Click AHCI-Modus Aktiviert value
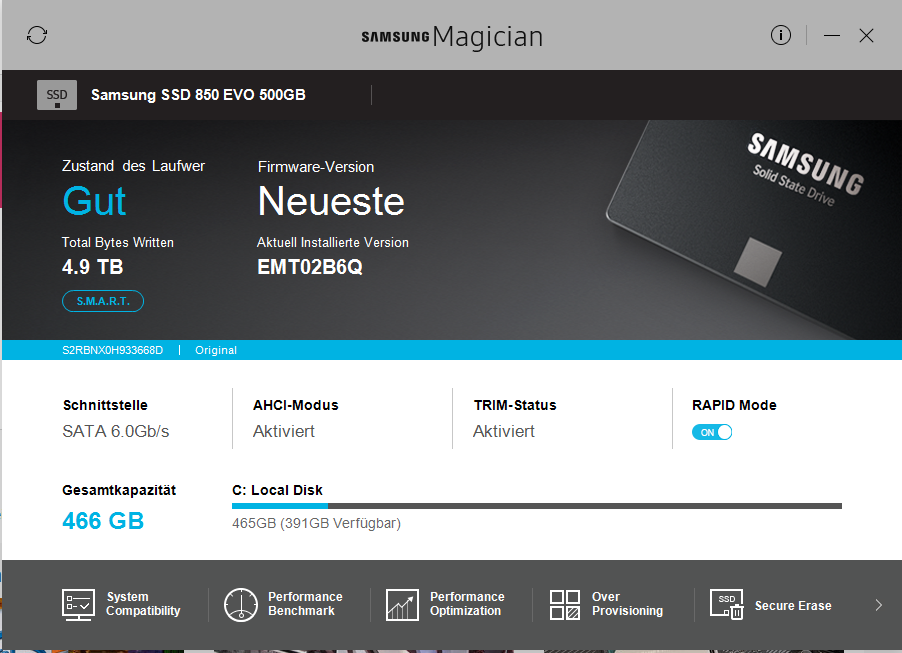Viewport: 902px width, 653px height. (x=284, y=431)
